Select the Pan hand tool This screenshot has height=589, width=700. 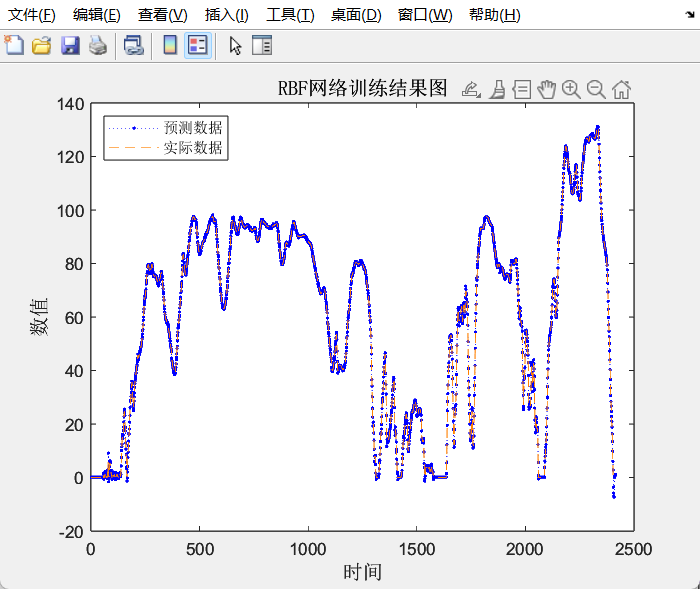[x=546, y=90]
